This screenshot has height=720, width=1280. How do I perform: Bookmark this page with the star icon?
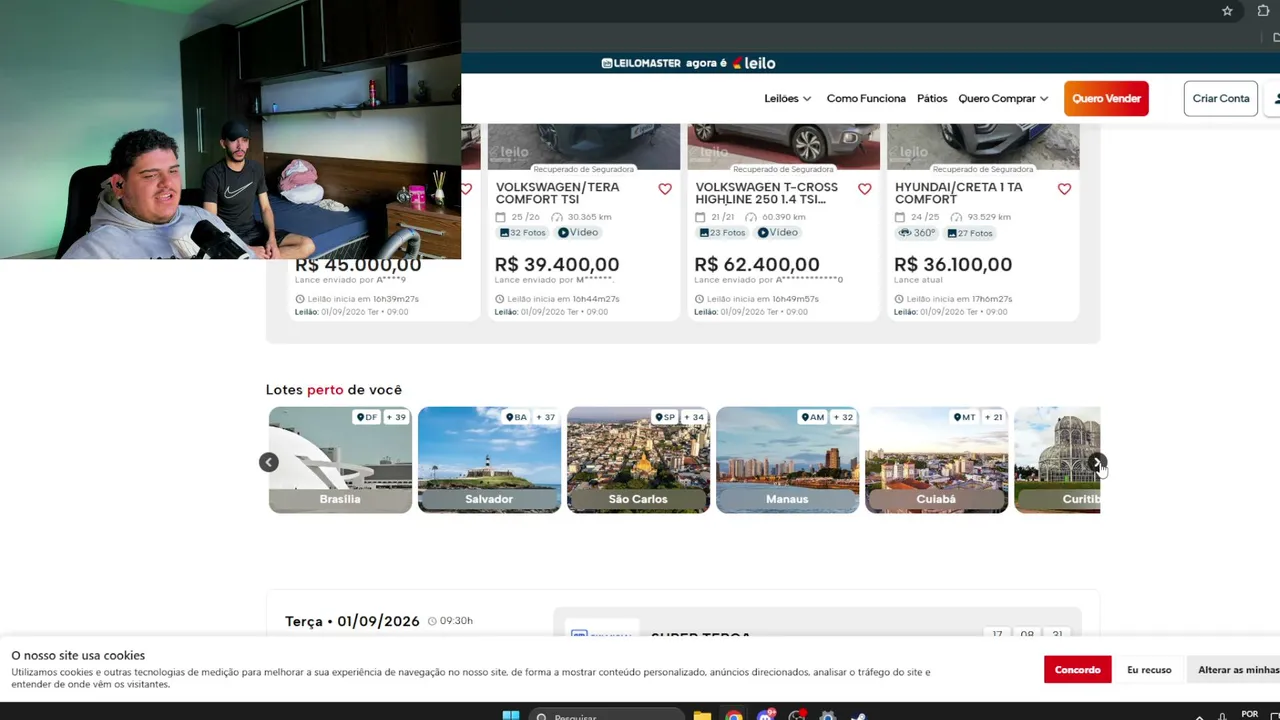pos(1227,11)
